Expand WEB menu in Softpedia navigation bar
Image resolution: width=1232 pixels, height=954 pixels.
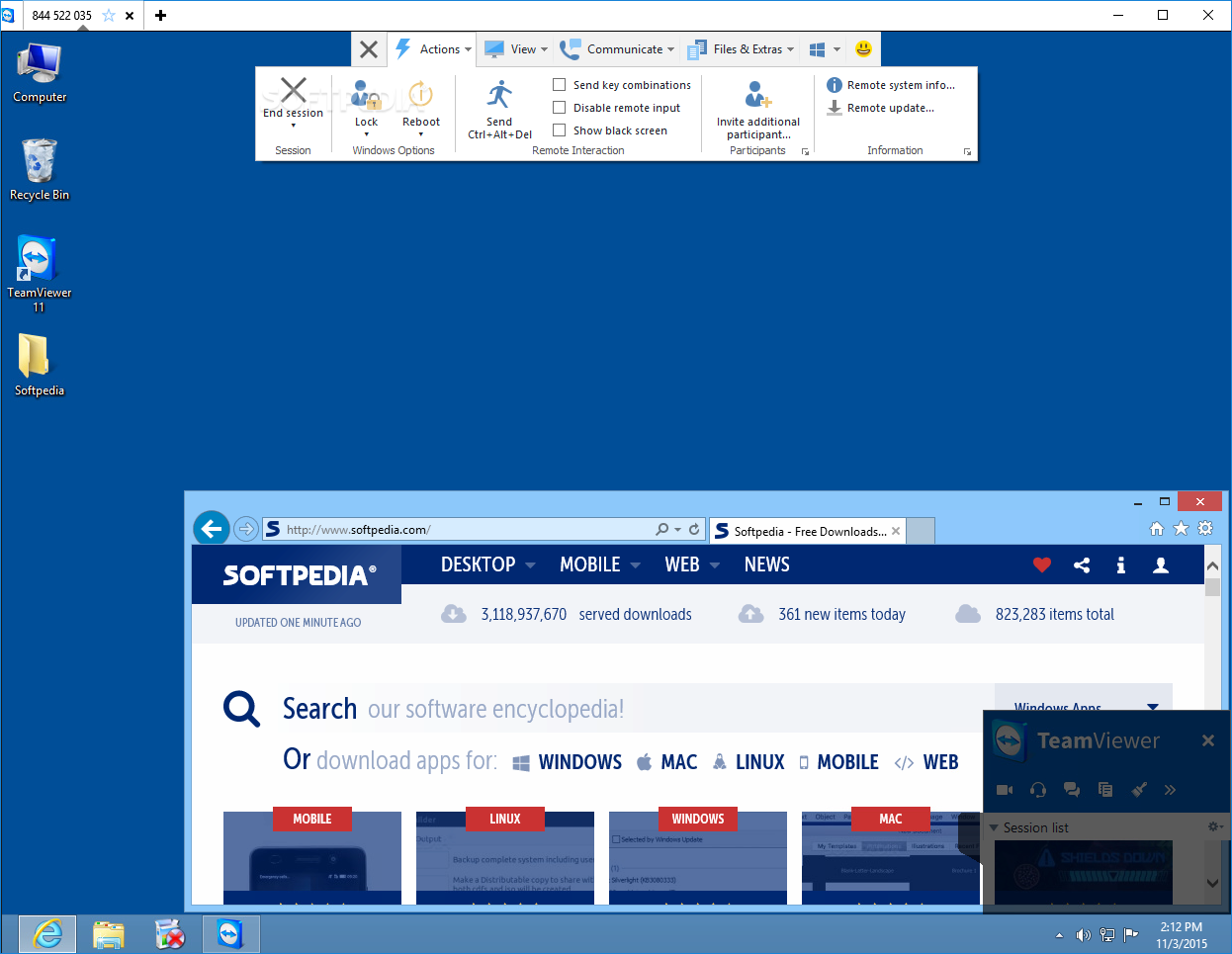point(692,564)
